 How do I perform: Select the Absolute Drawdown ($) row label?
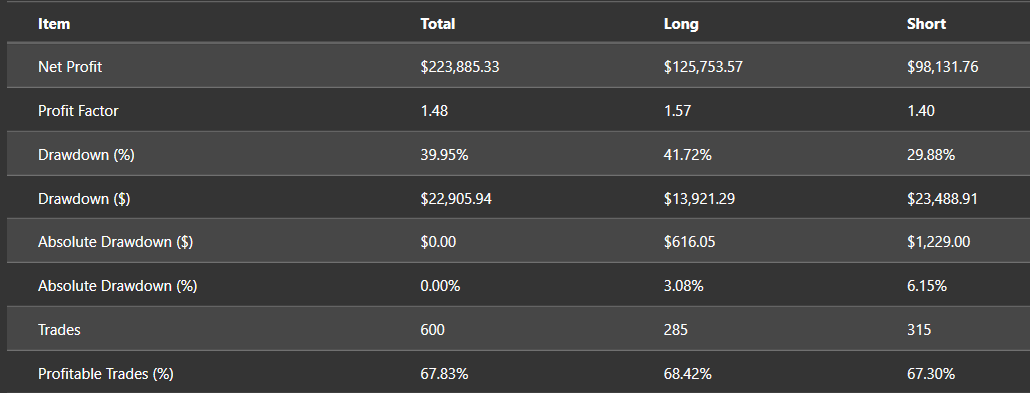pos(116,242)
